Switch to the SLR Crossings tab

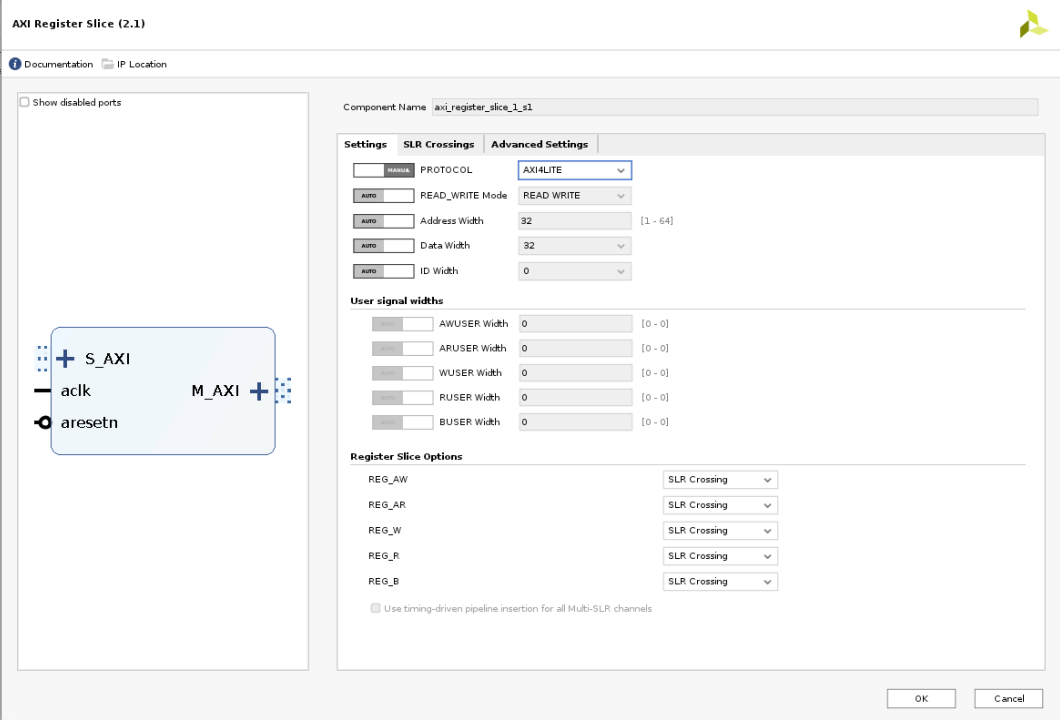pos(438,144)
